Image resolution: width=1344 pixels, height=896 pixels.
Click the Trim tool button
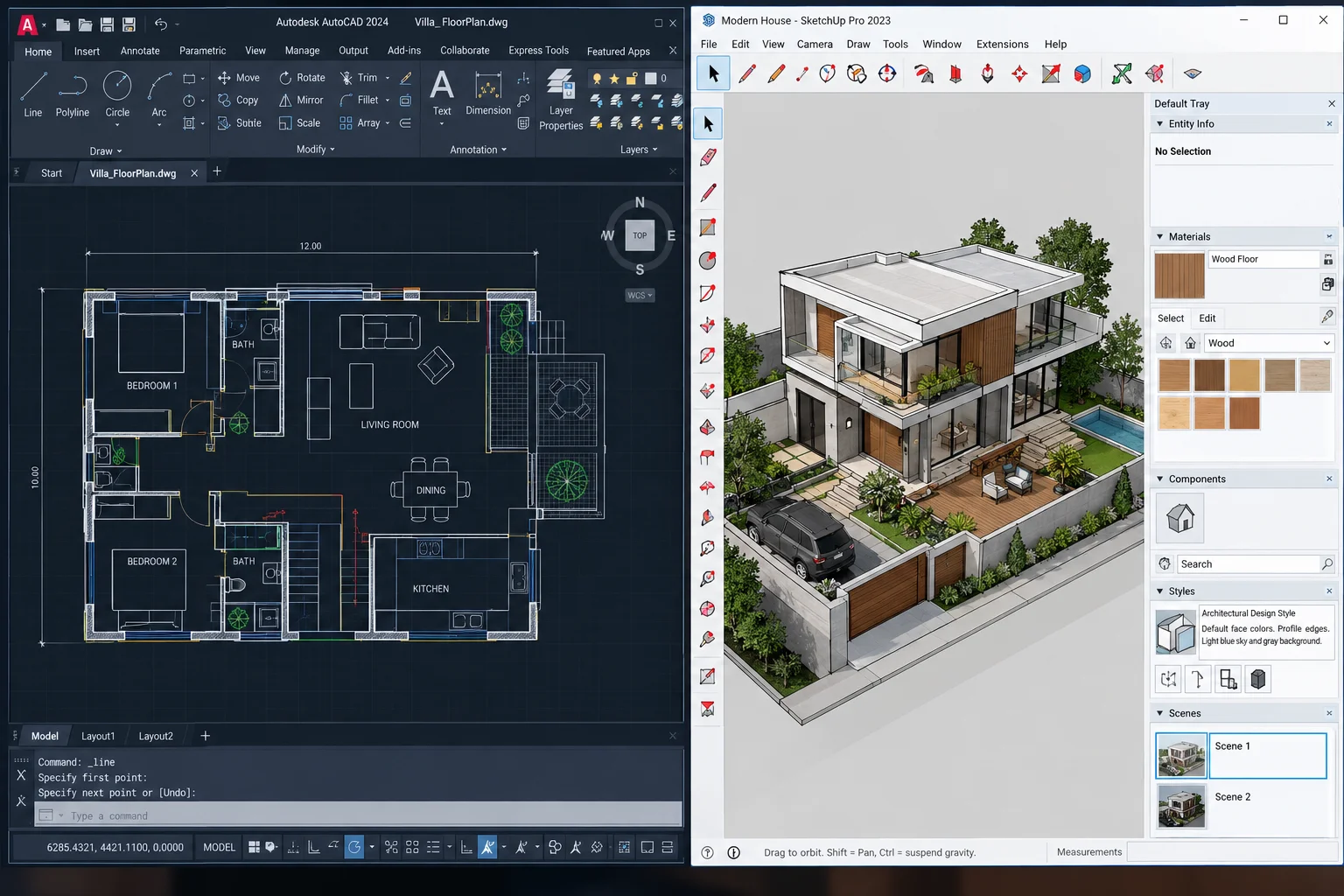pos(359,78)
